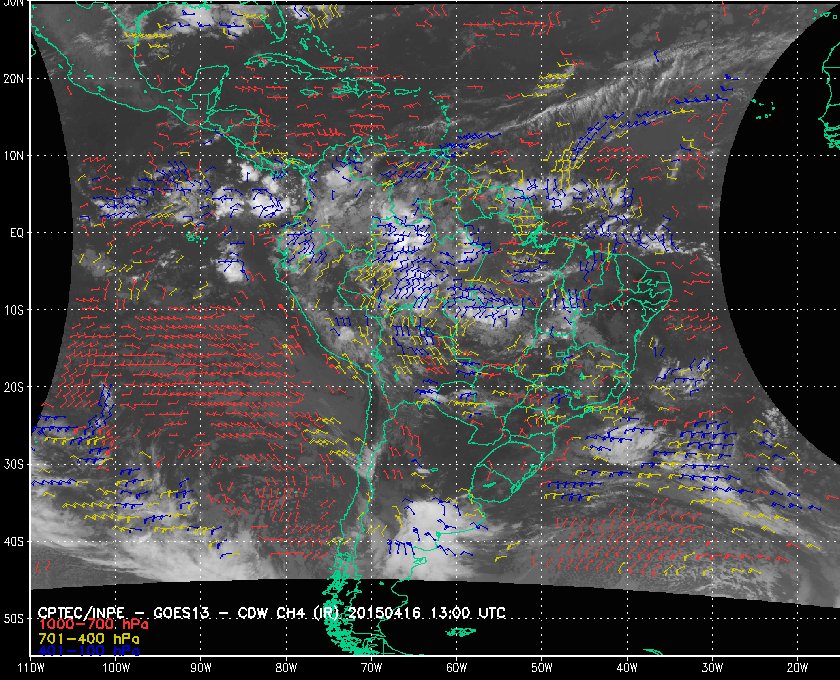Select the 100W longitude label

click(116, 668)
